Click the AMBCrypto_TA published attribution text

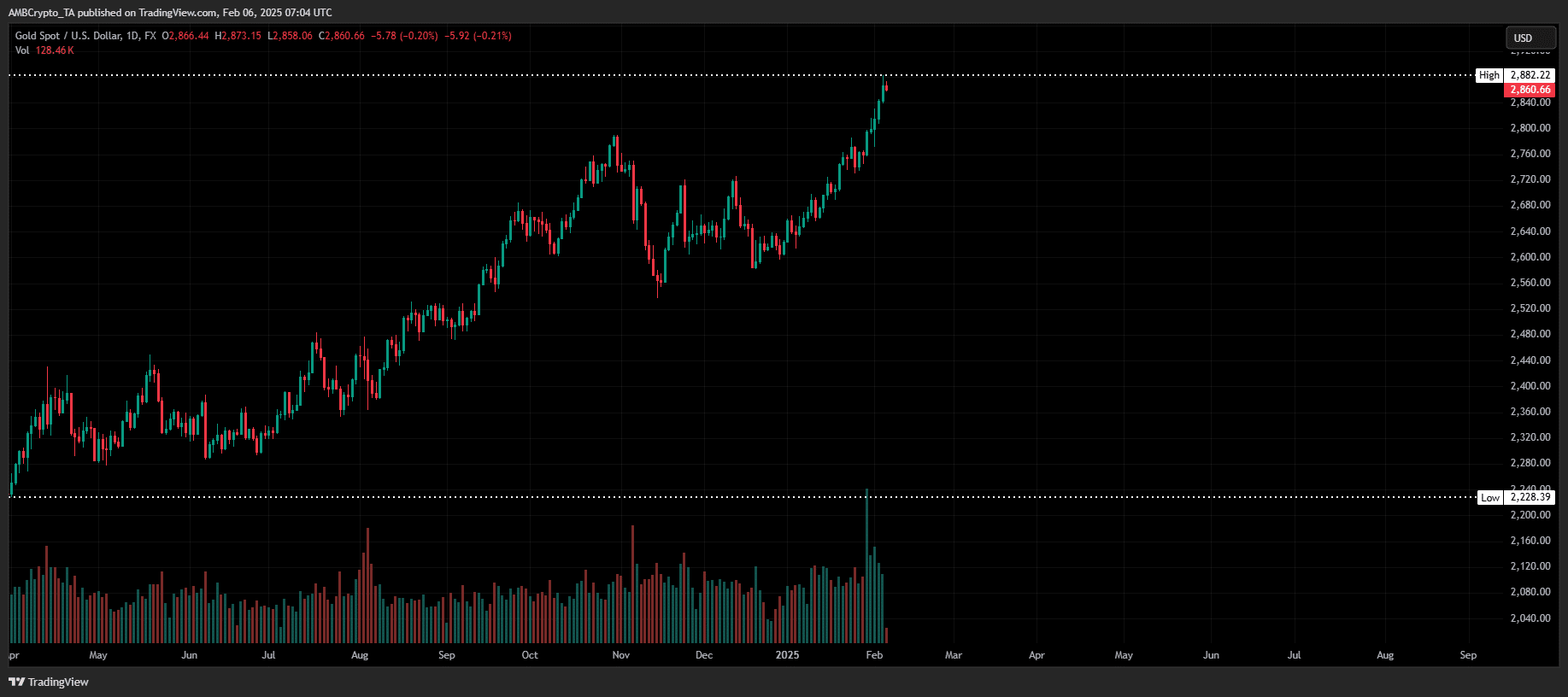pos(170,13)
